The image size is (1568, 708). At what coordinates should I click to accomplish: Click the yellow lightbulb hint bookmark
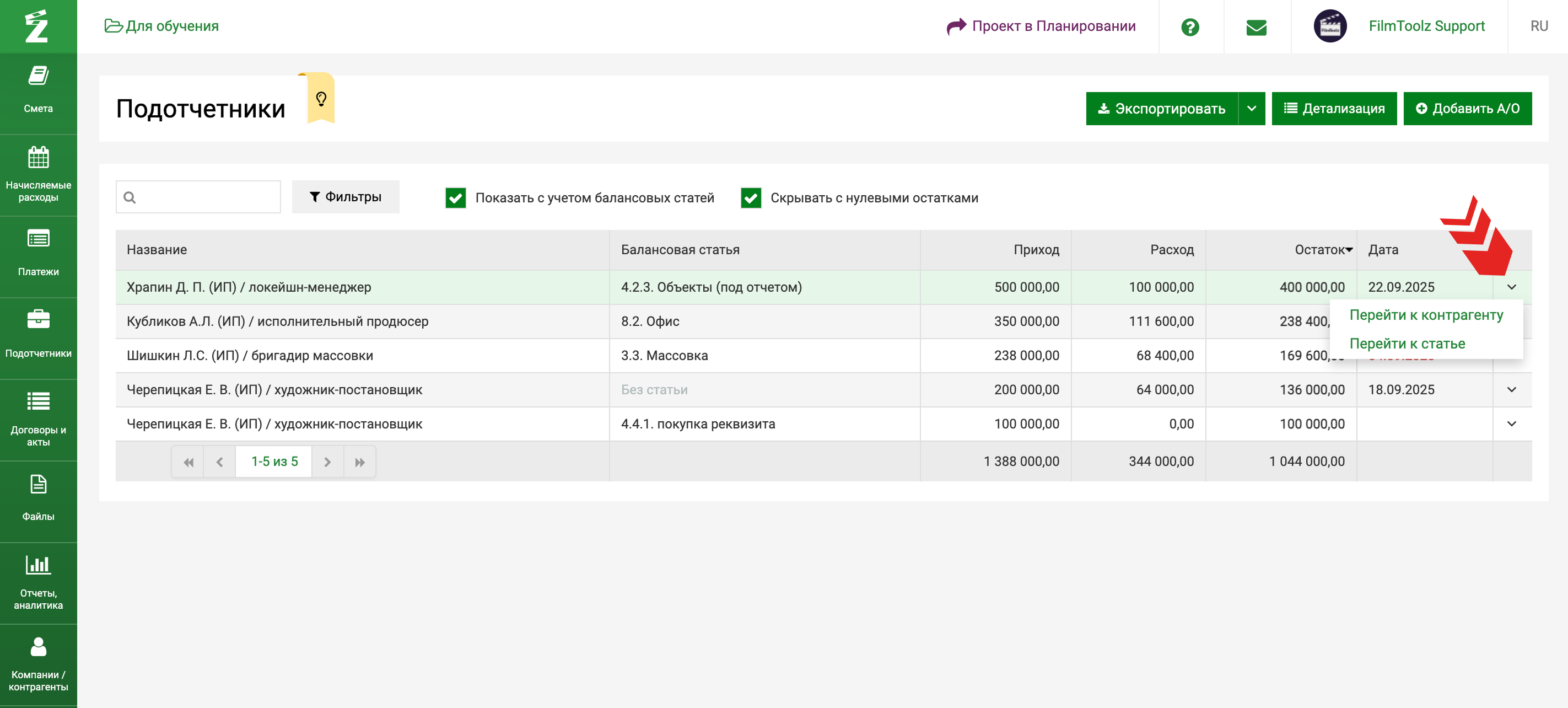click(321, 99)
